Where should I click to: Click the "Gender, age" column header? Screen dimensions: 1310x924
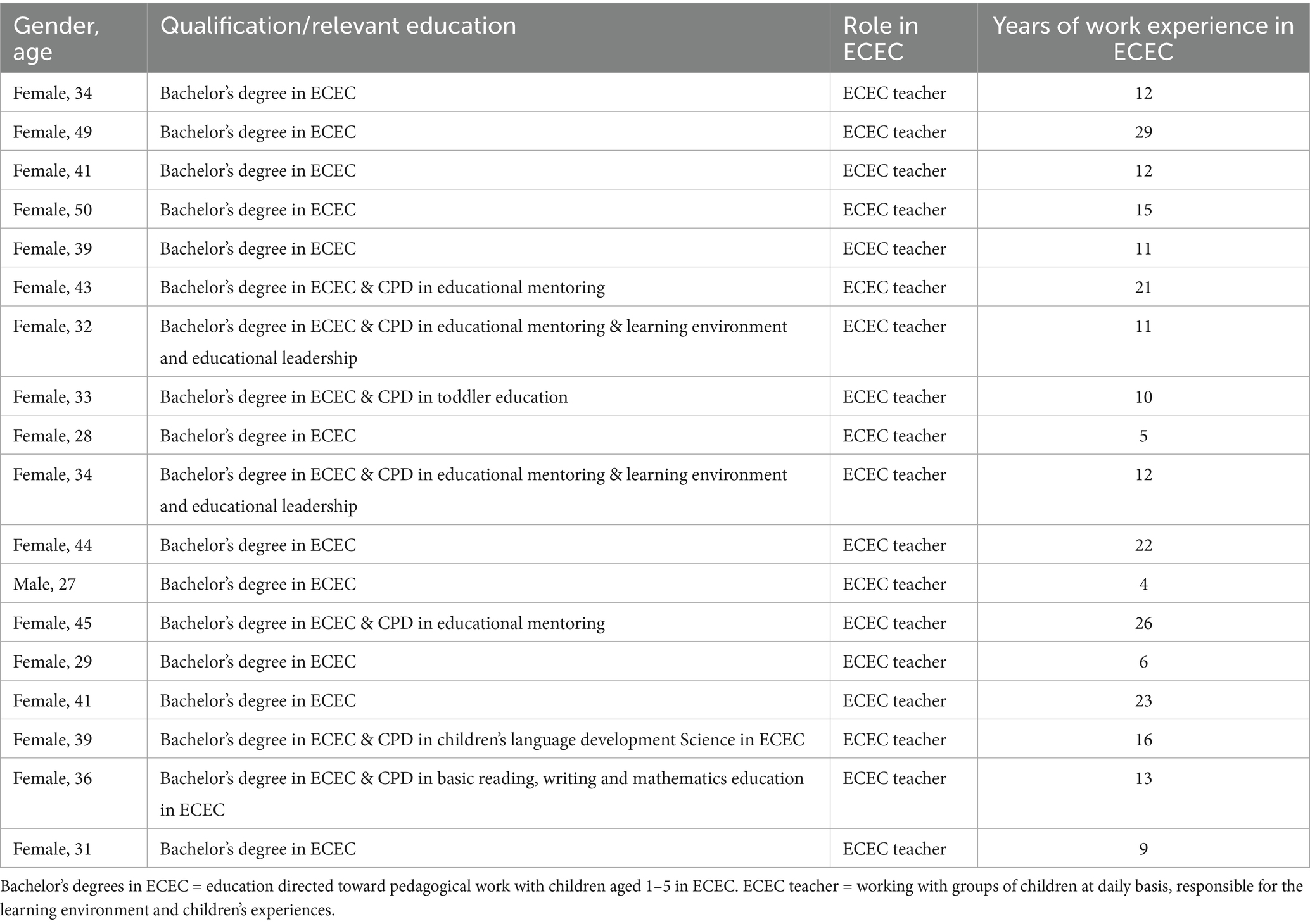pyautogui.click(x=56, y=38)
